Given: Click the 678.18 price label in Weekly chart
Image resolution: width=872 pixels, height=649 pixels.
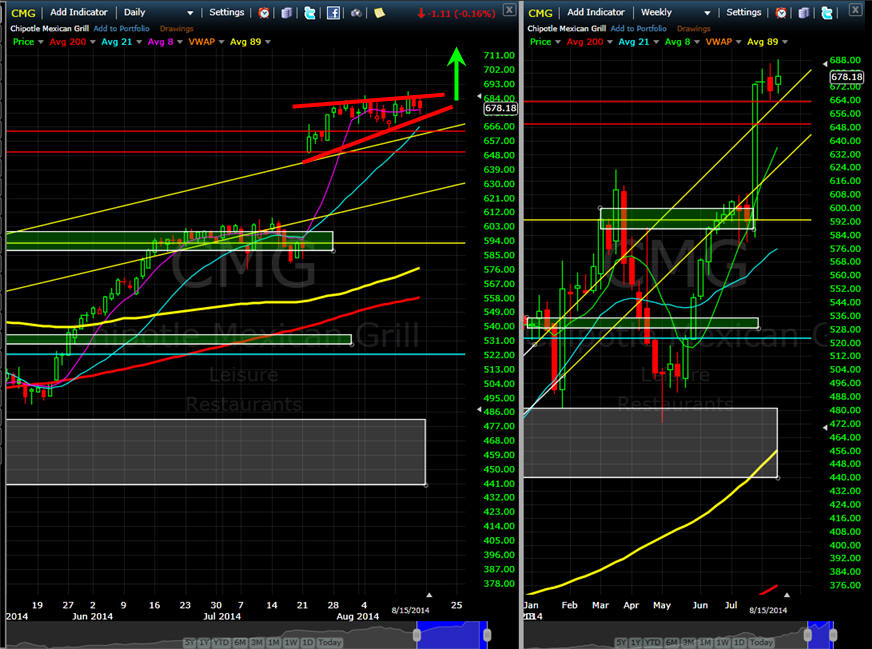Looking at the screenshot, I should (847, 77).
